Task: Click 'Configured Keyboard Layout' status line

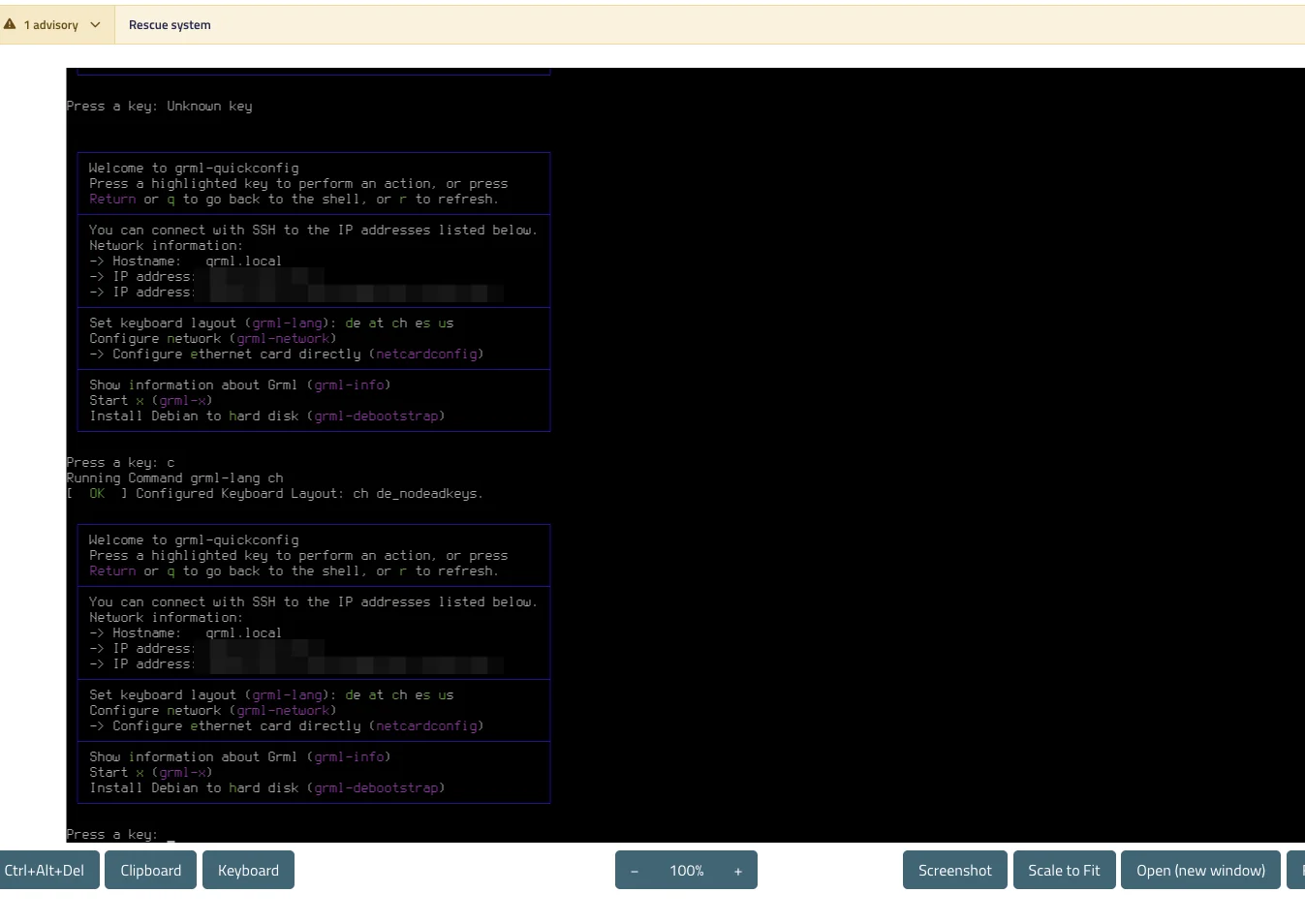Action: tap(274, 493)
